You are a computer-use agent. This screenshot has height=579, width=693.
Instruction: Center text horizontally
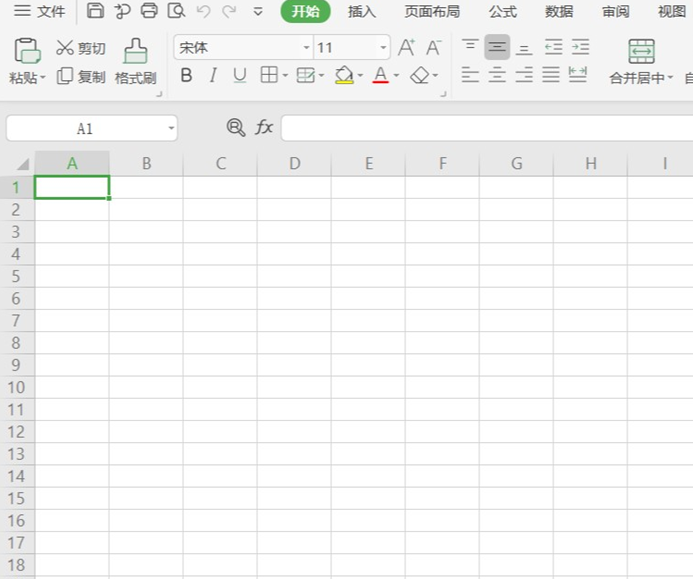pos(497,75)
